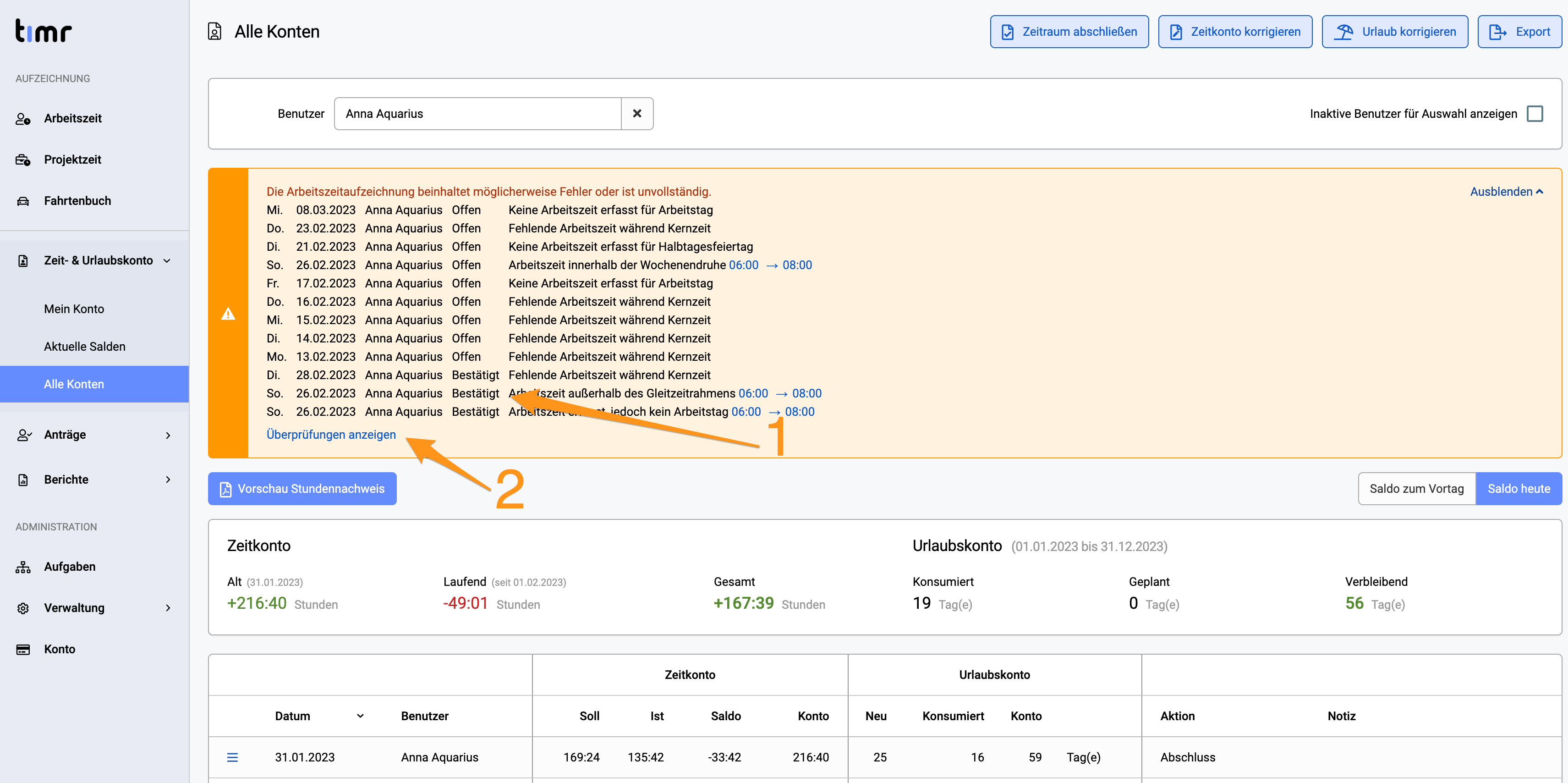Click the Aufgaben hierarchy icon

(23, 567)
